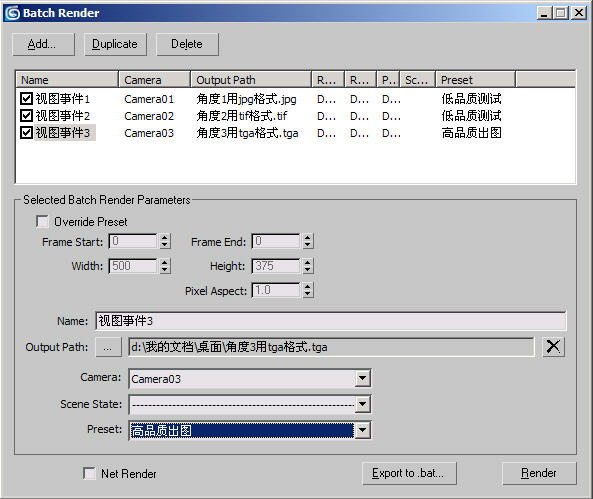Click the Add... button
Viewport: 593px width, 499px height.
pos(43,44)
